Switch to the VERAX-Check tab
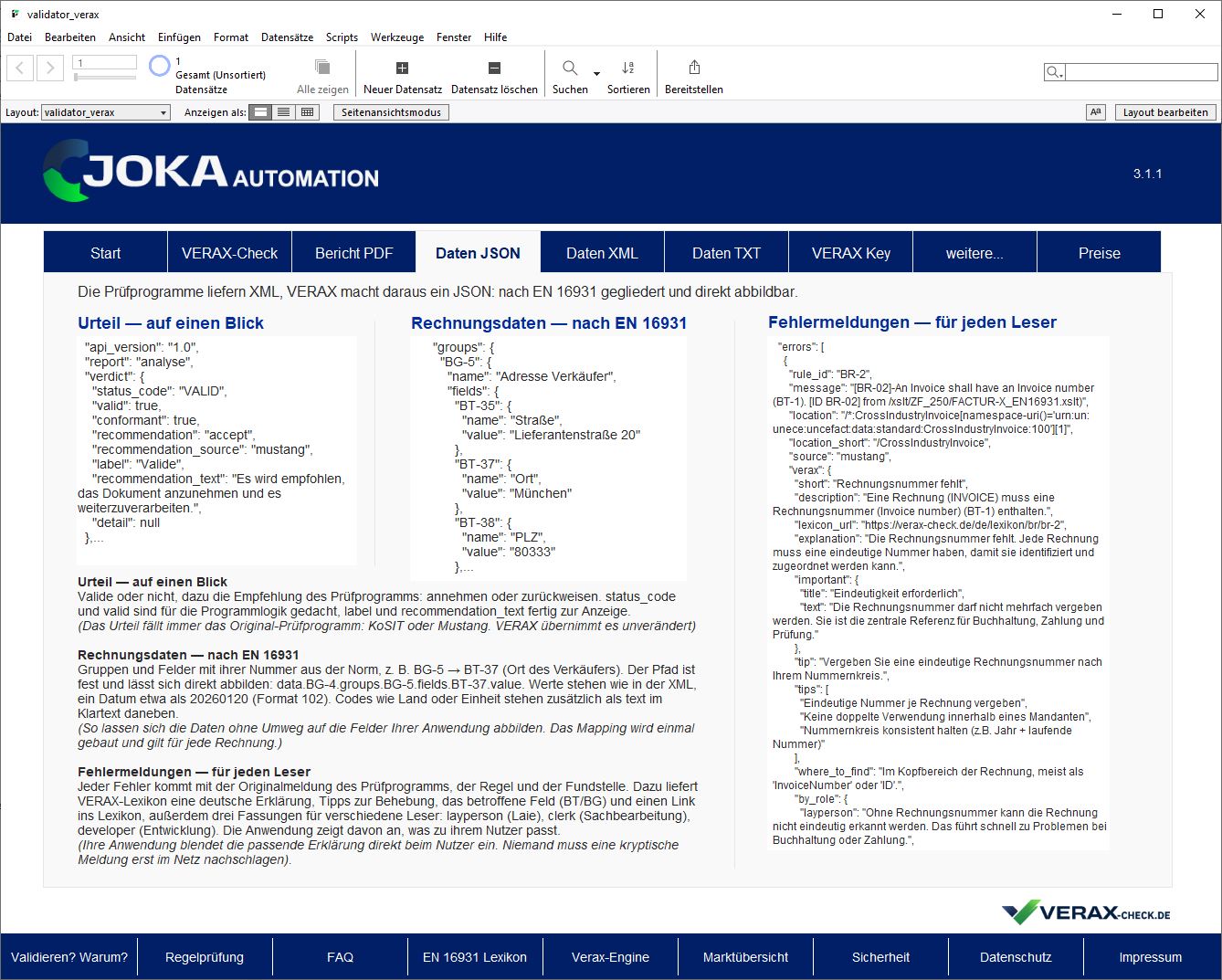The image size is (1222, 980). 229,252
